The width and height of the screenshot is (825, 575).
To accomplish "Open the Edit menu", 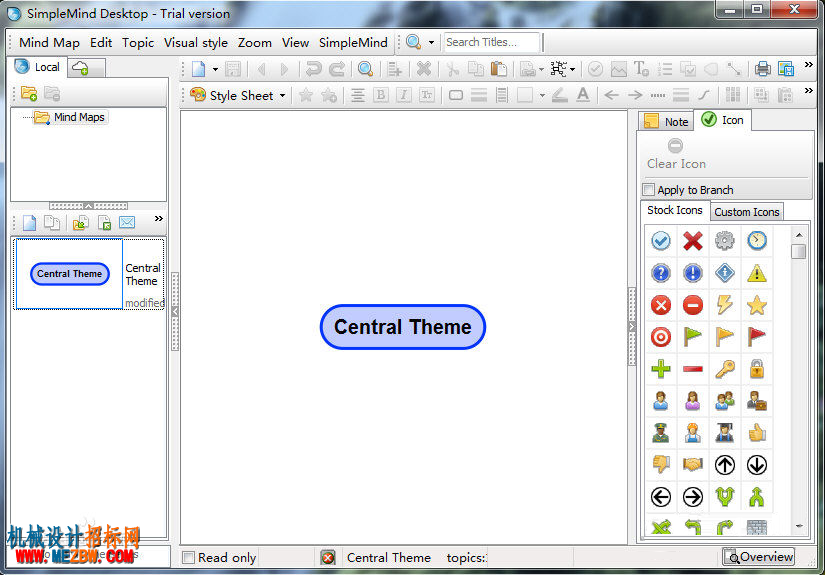I will click(100, 43).
